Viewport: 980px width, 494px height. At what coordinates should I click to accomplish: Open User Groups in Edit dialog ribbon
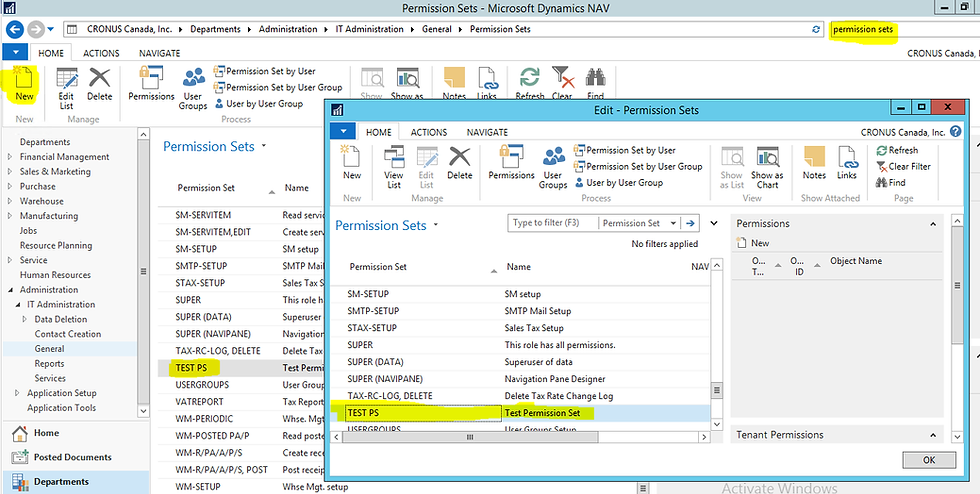[x=553, y=167]
